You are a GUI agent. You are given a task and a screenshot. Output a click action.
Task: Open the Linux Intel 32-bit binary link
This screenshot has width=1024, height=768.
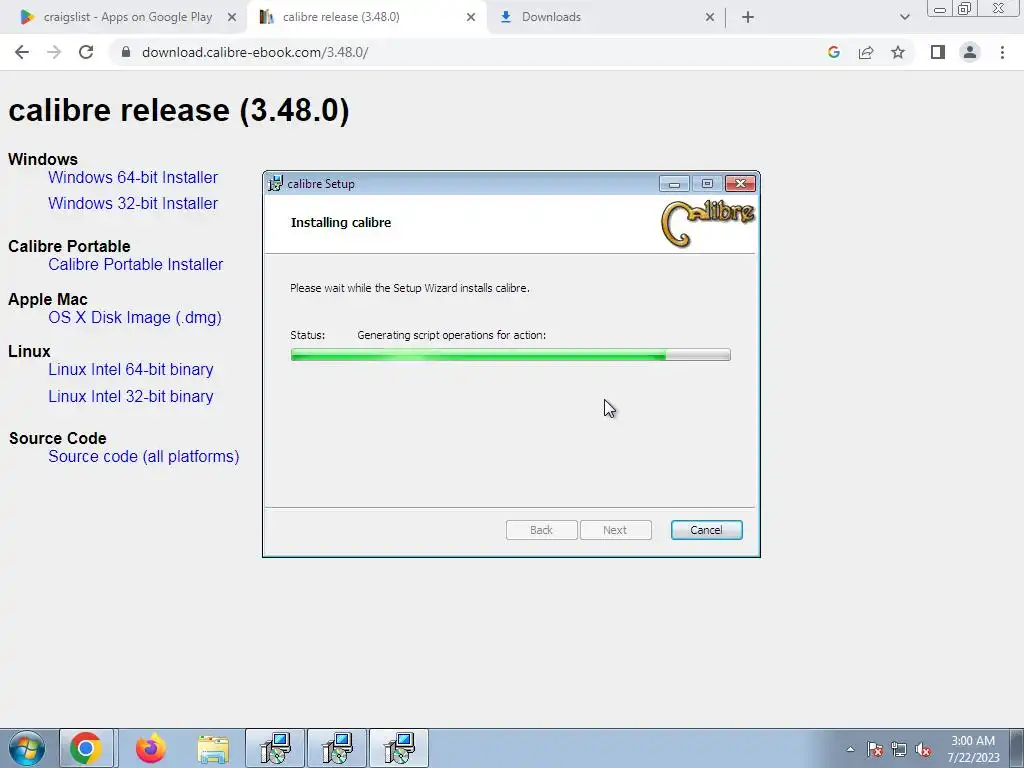131,396
